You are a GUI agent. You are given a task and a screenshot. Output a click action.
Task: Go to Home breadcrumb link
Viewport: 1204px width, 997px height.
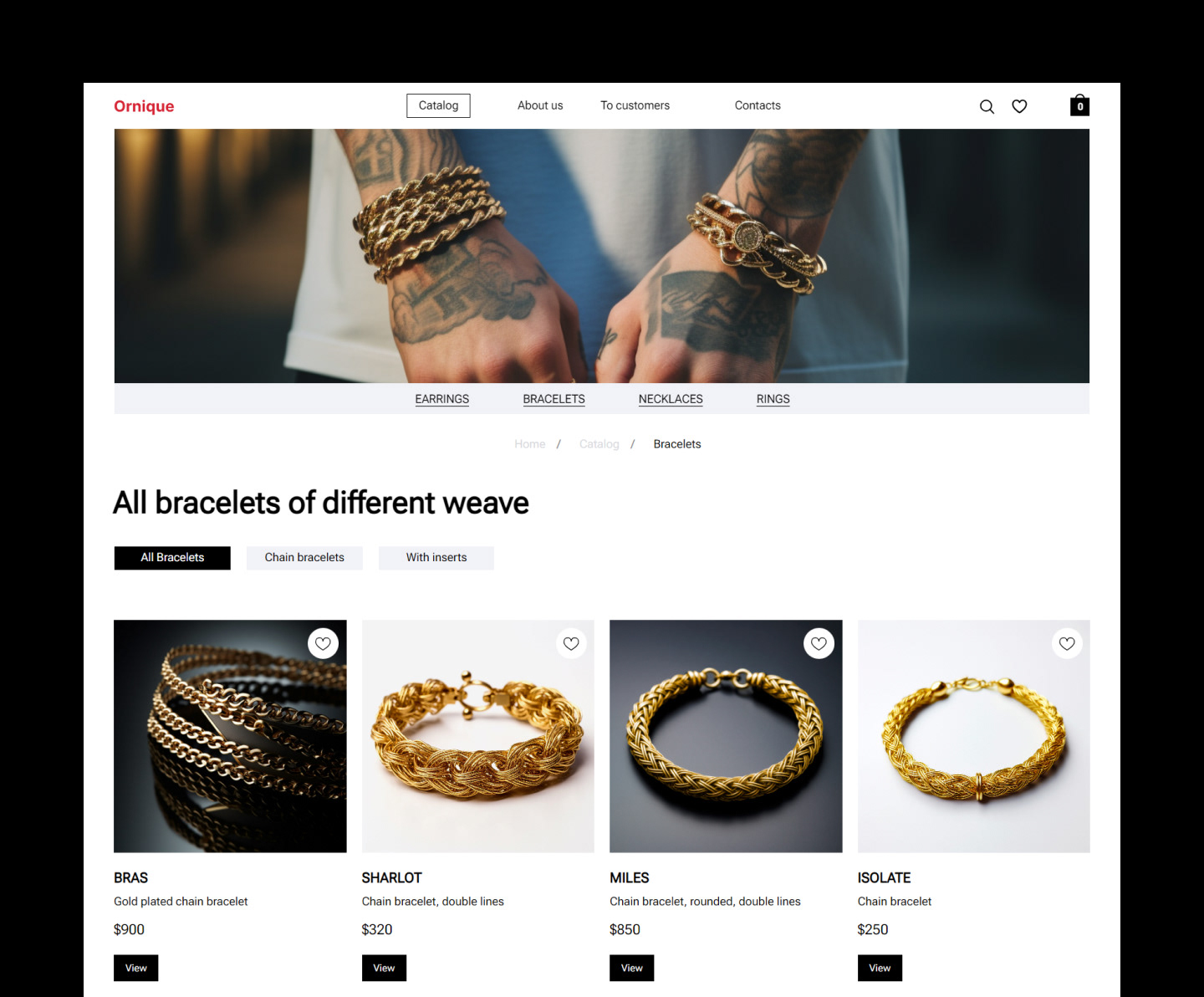click(530, 444)
